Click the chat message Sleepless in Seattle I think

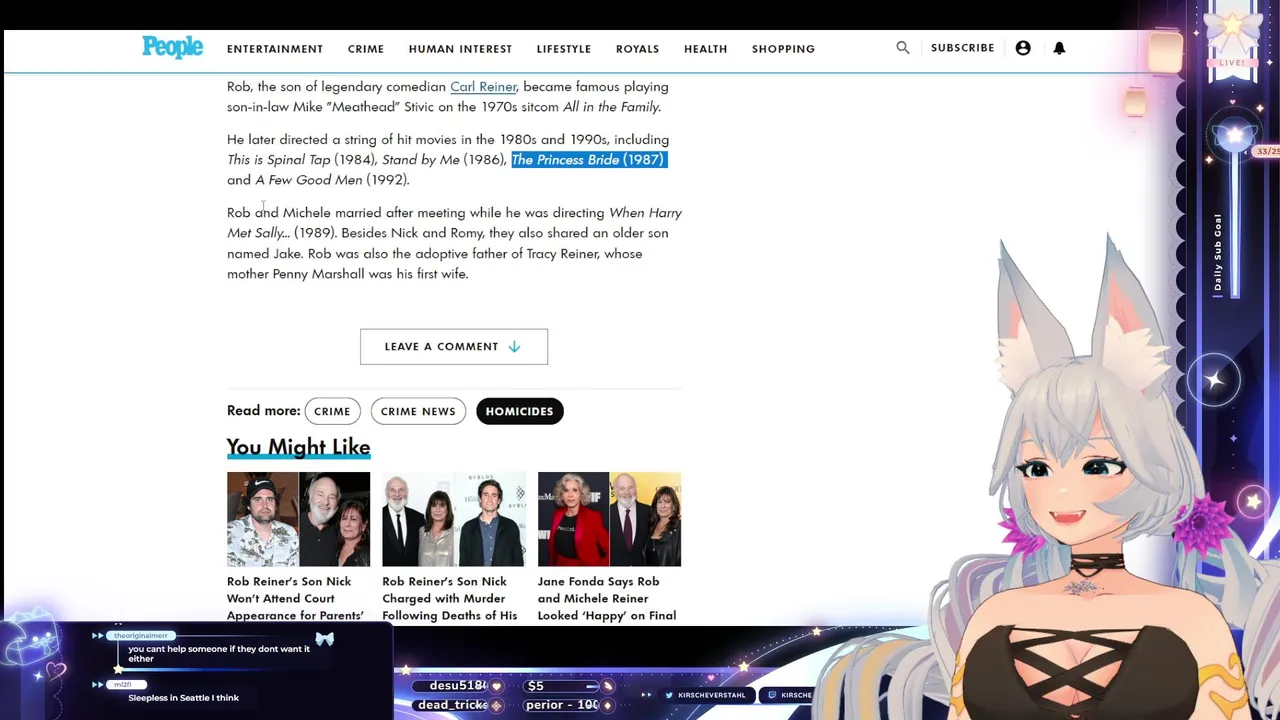pyautogui.click(x=183, y=698)
